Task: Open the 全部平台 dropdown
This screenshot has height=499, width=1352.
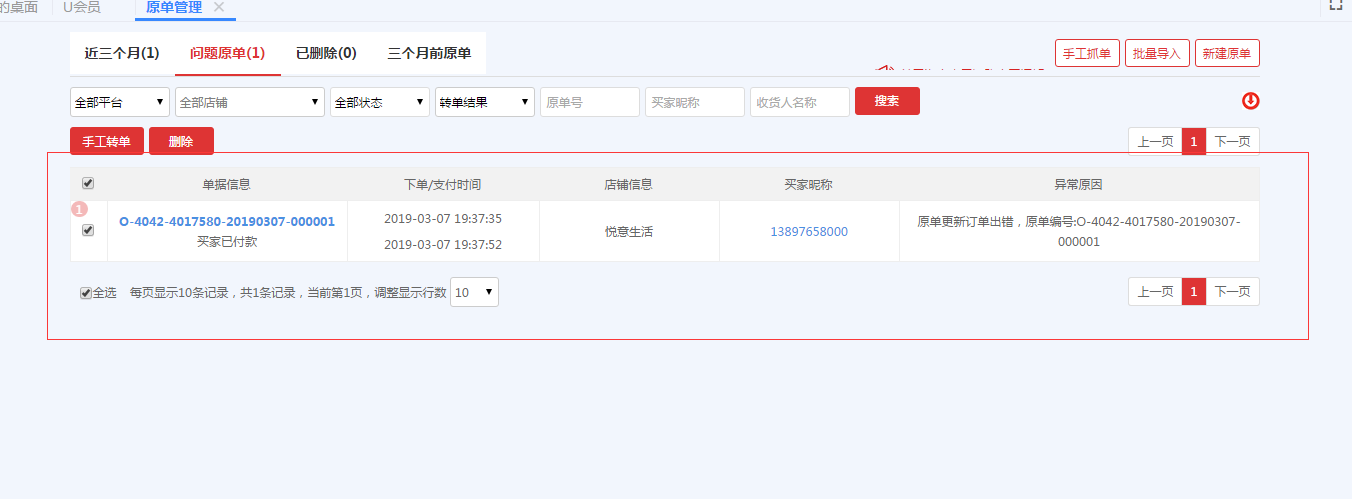Action: point(120,102)
